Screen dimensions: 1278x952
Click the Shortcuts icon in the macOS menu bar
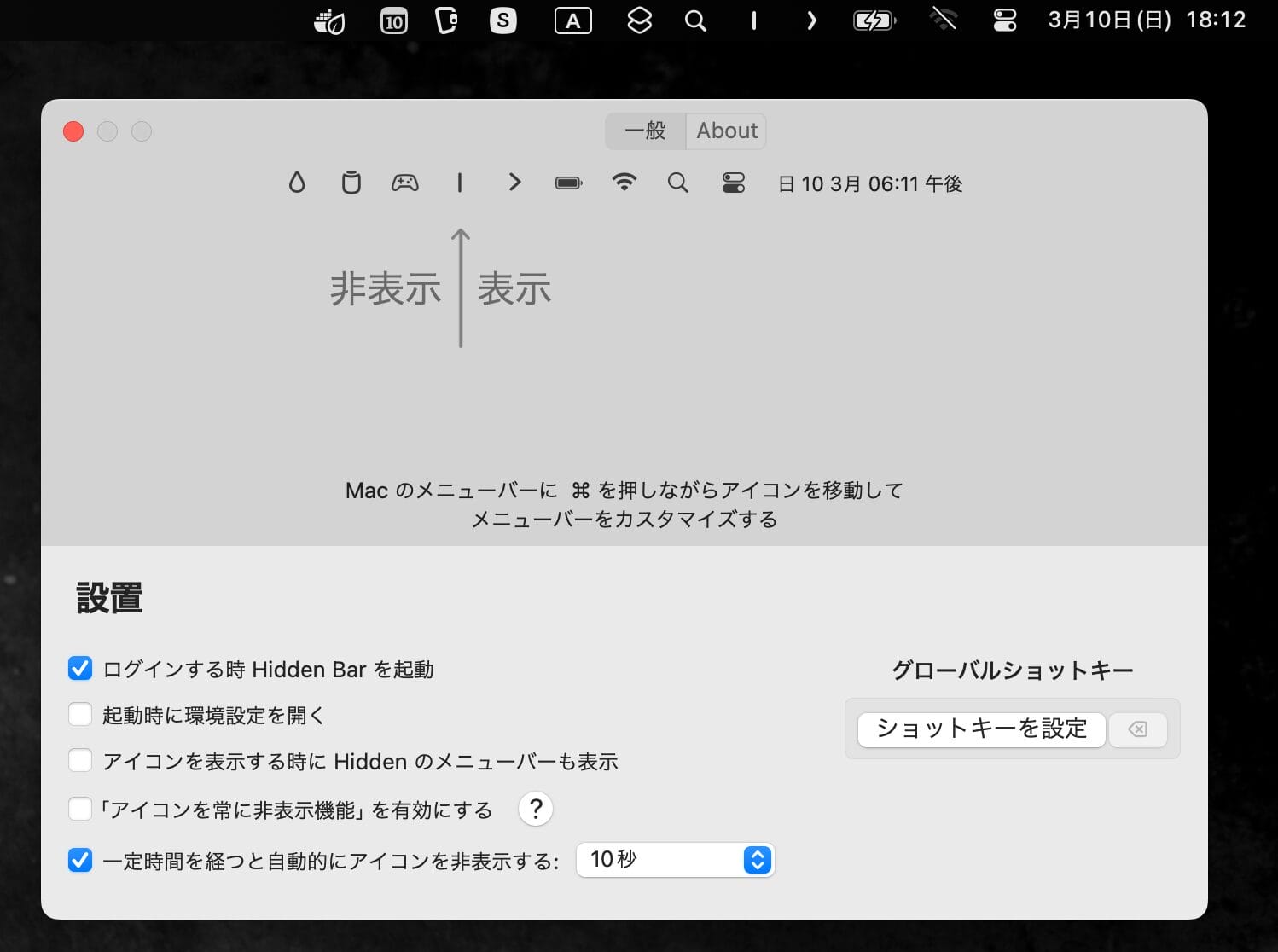tap(639, 20)
